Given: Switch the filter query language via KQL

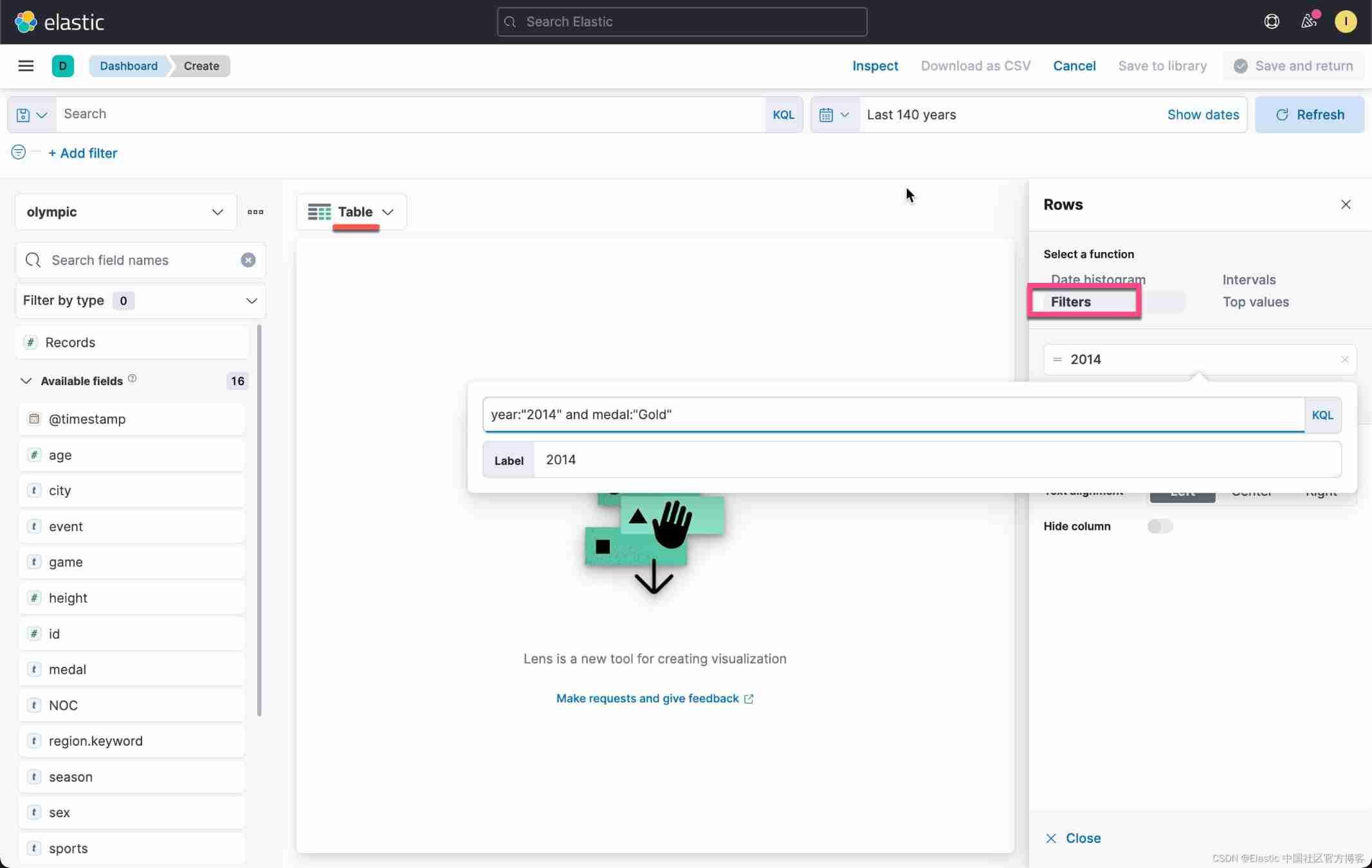Looking at the screenshot, I should [x=1322, y=415].
